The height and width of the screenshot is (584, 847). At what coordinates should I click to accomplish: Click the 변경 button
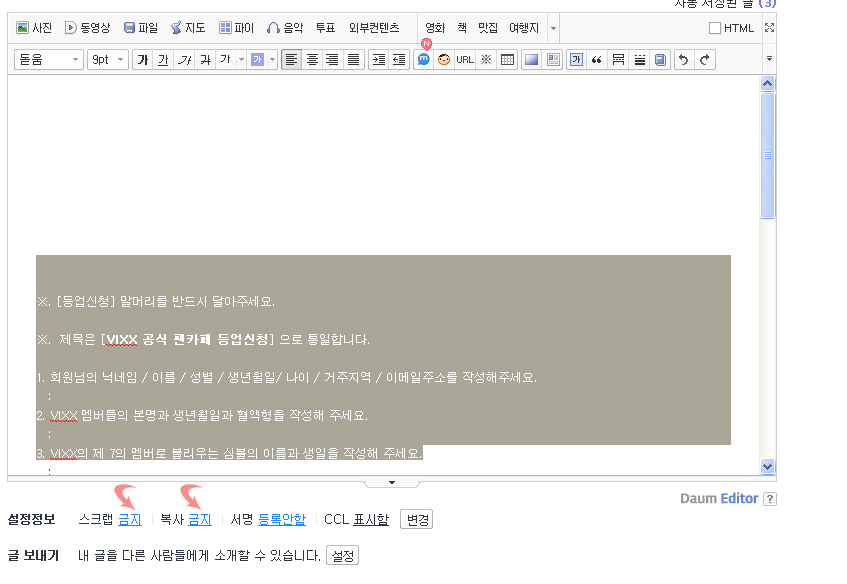(416, 520)
